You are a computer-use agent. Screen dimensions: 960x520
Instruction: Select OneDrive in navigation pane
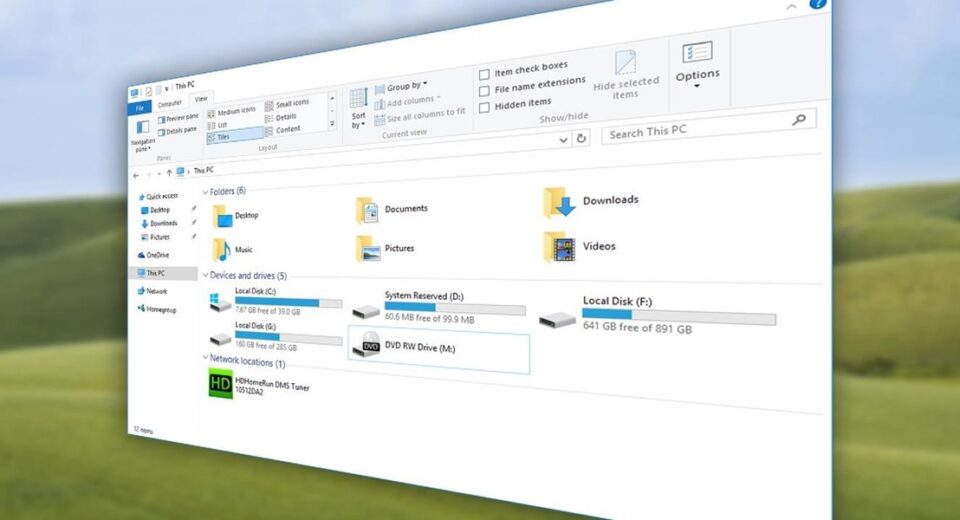point(153,255)
